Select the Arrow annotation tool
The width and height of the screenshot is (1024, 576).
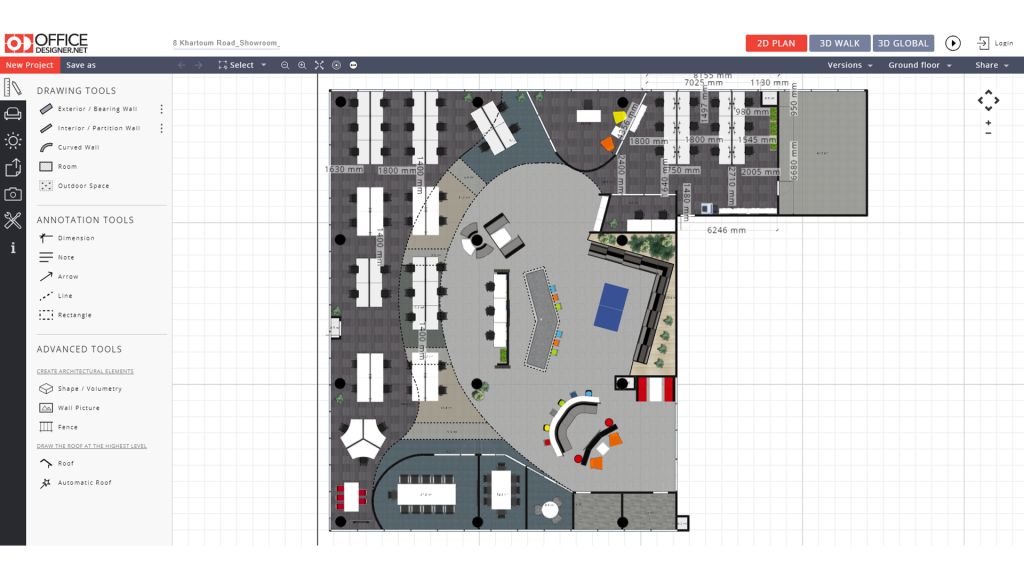(59, 276)
